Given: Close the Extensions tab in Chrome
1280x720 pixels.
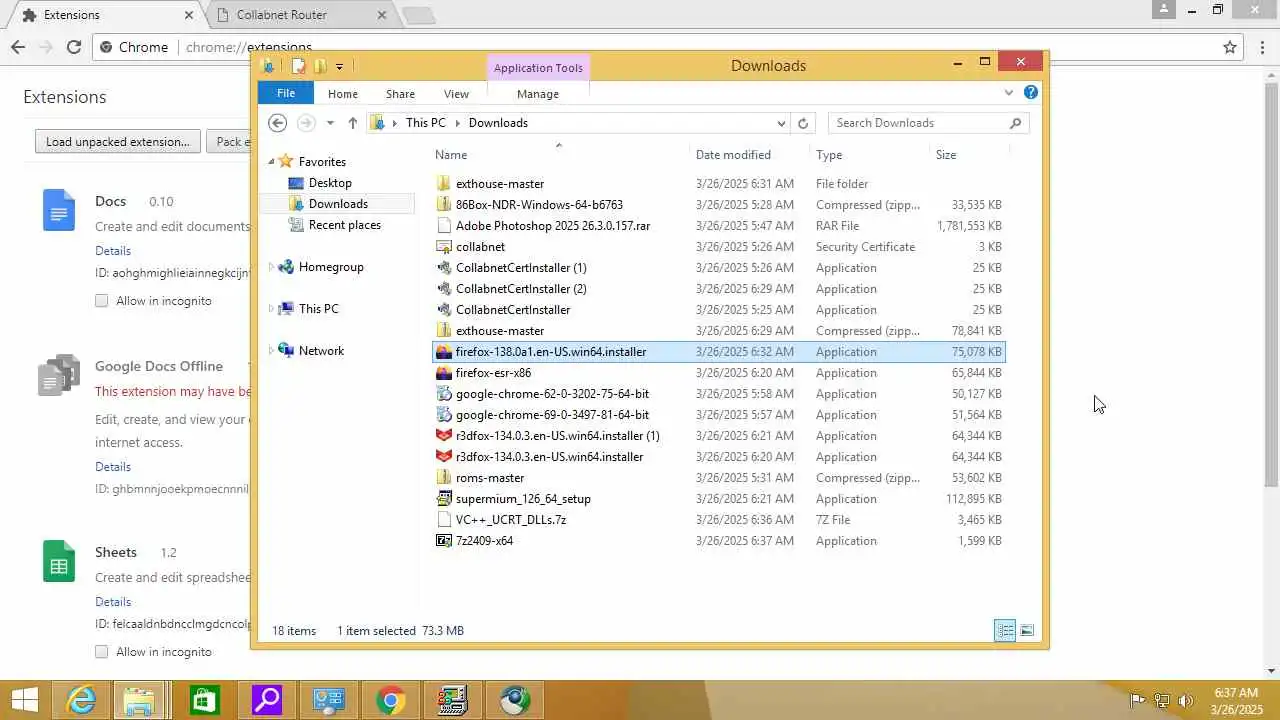Looking at the screenshot, I should 189,15.
